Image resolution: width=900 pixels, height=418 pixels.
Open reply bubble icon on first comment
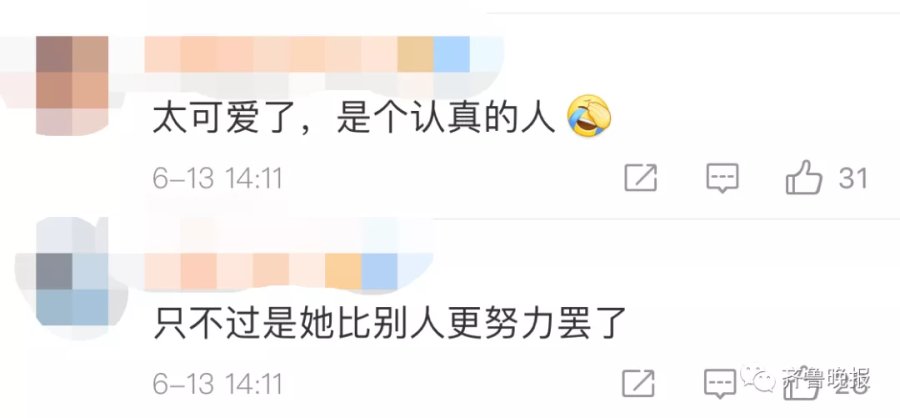point(722,178)
